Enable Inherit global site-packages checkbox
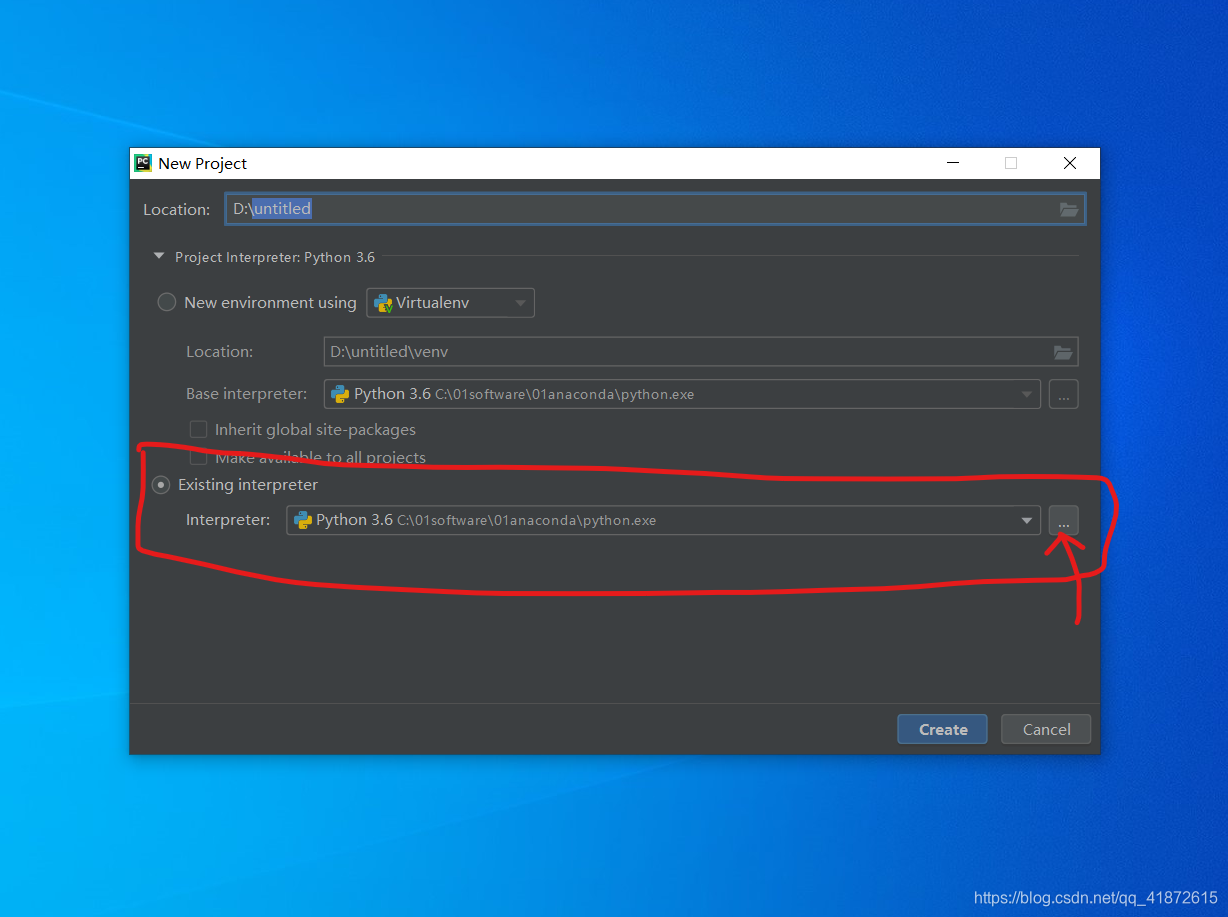1228x917 pixels. coord(198,429)
